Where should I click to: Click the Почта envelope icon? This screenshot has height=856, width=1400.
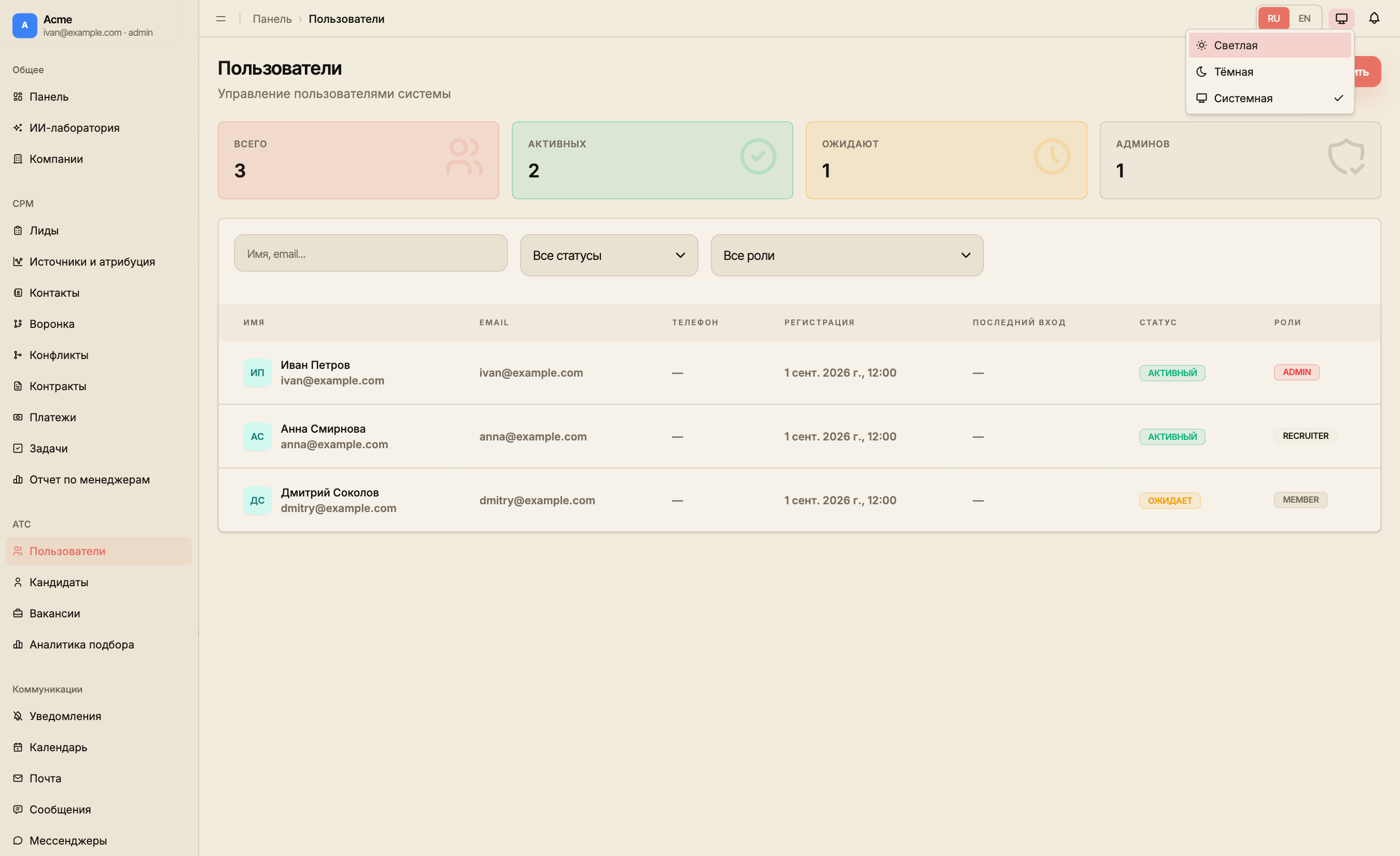(x=18, y=779)
